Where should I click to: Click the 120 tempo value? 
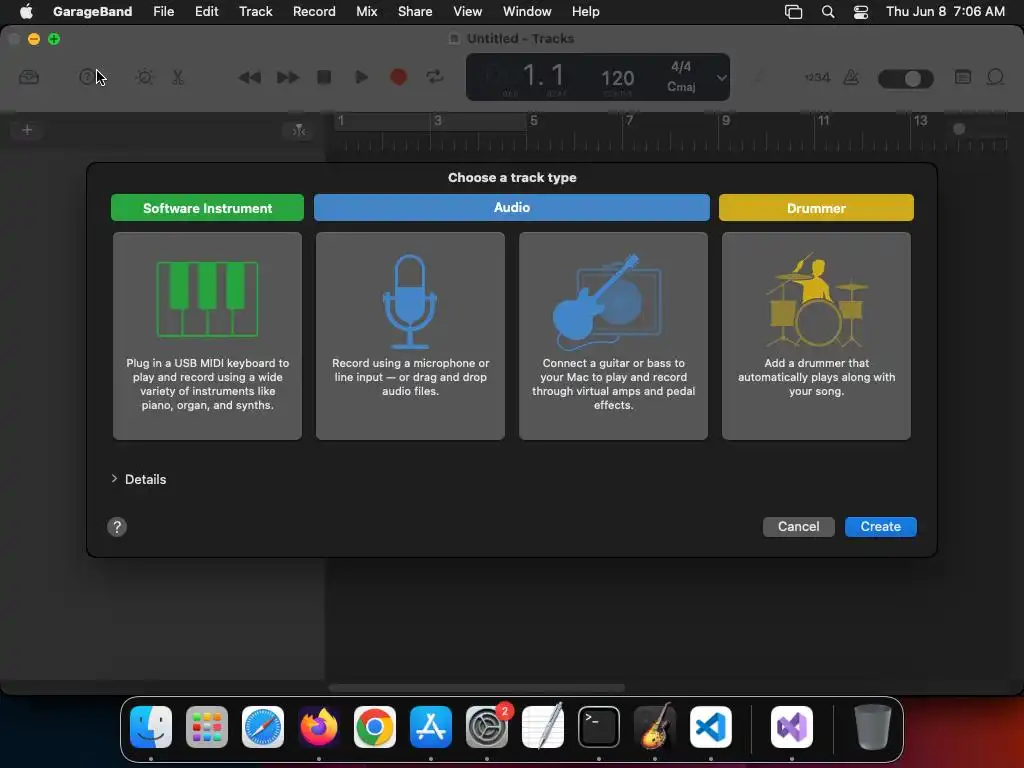[617, 79]
